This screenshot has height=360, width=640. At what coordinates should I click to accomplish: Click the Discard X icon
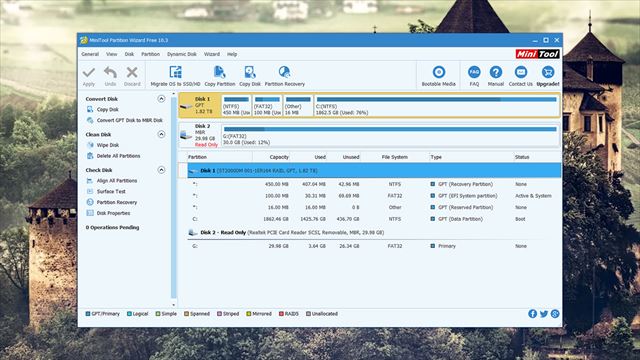[132, 73]
